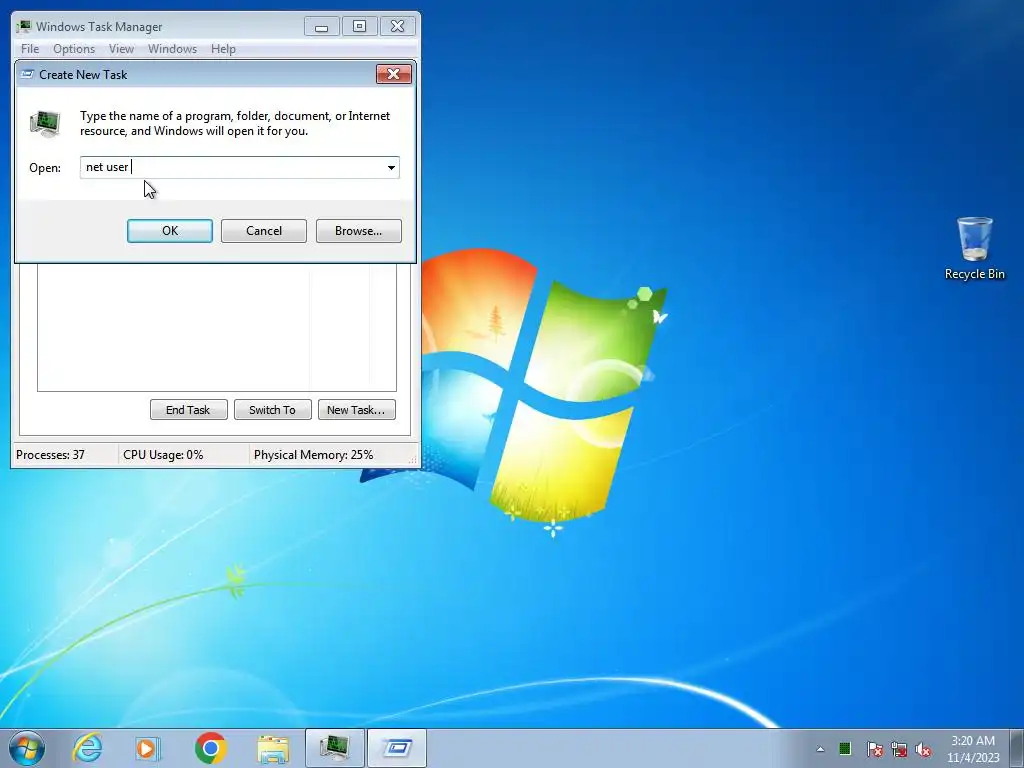This screenshot has width=1024, height=768.
Task: Cancel the Create New Task dialog
Action: point(264,231)
